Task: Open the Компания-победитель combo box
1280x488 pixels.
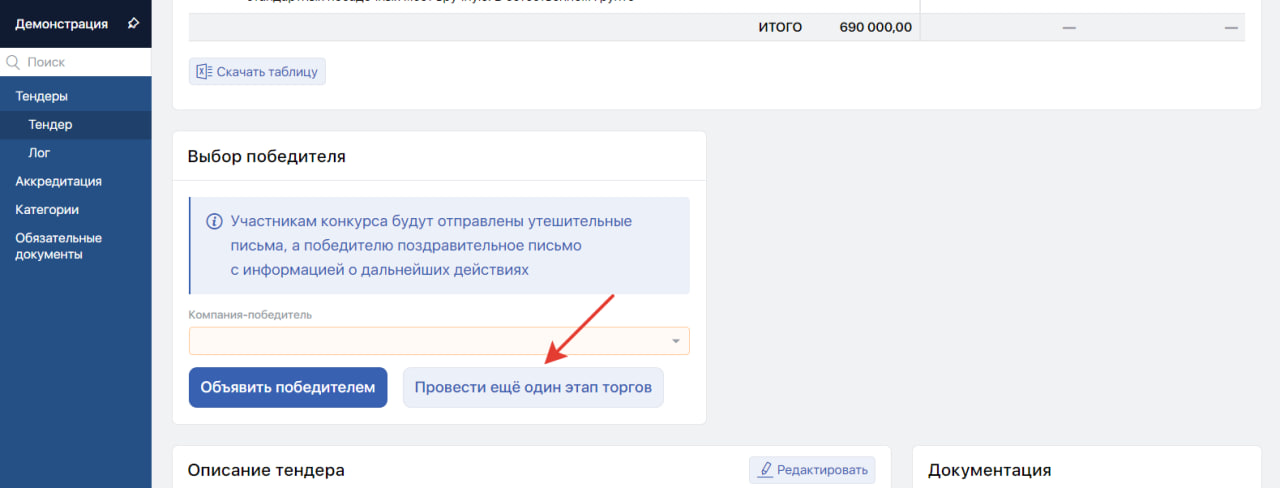Action: (x=428, y=341)
